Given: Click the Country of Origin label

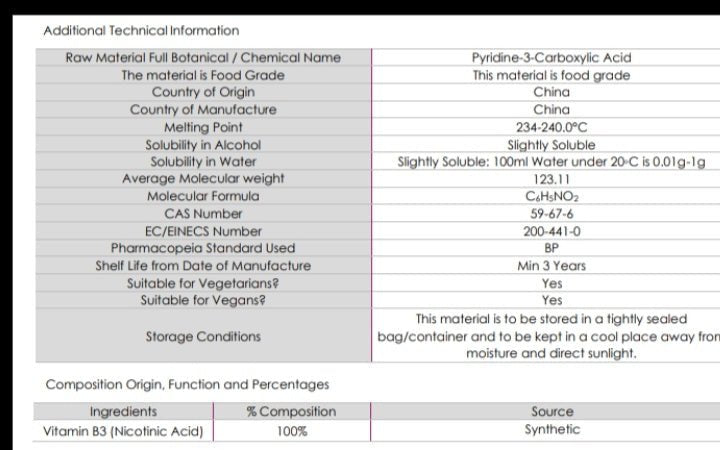Looking at the screenshot, I should 203,92.
